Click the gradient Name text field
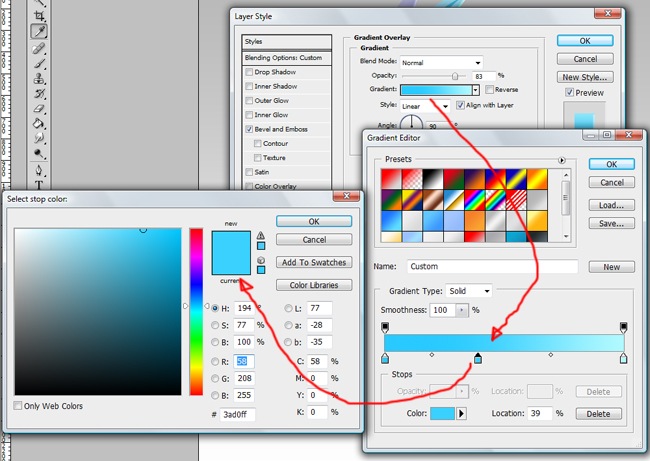650x461 pixels. (492, 267)
